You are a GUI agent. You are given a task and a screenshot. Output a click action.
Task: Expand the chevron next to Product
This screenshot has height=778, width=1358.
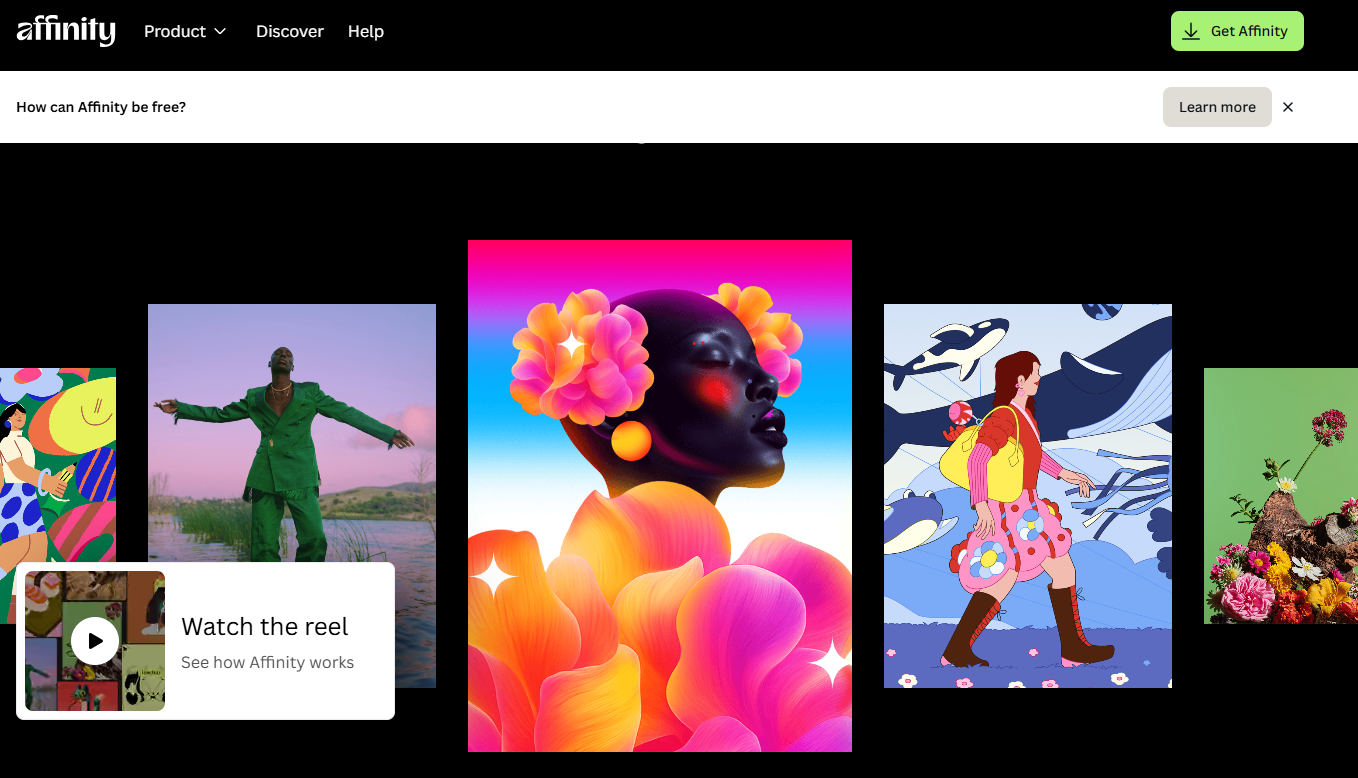[221, 31]
